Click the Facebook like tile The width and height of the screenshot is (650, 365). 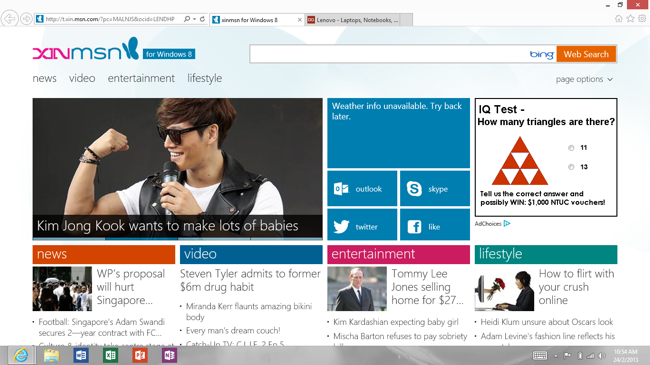(x=435, y=224)
